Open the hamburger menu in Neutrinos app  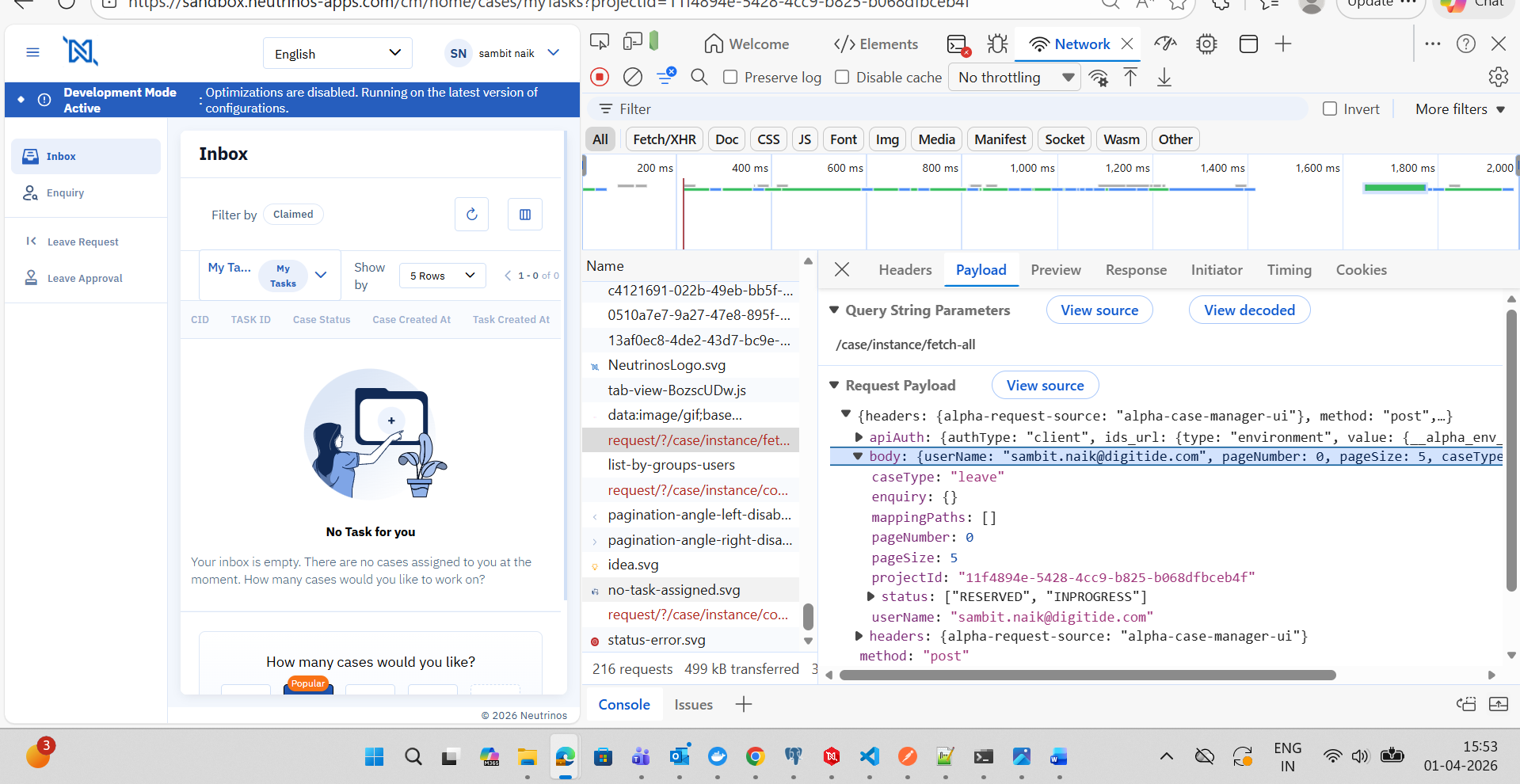(x=32, y=52)
